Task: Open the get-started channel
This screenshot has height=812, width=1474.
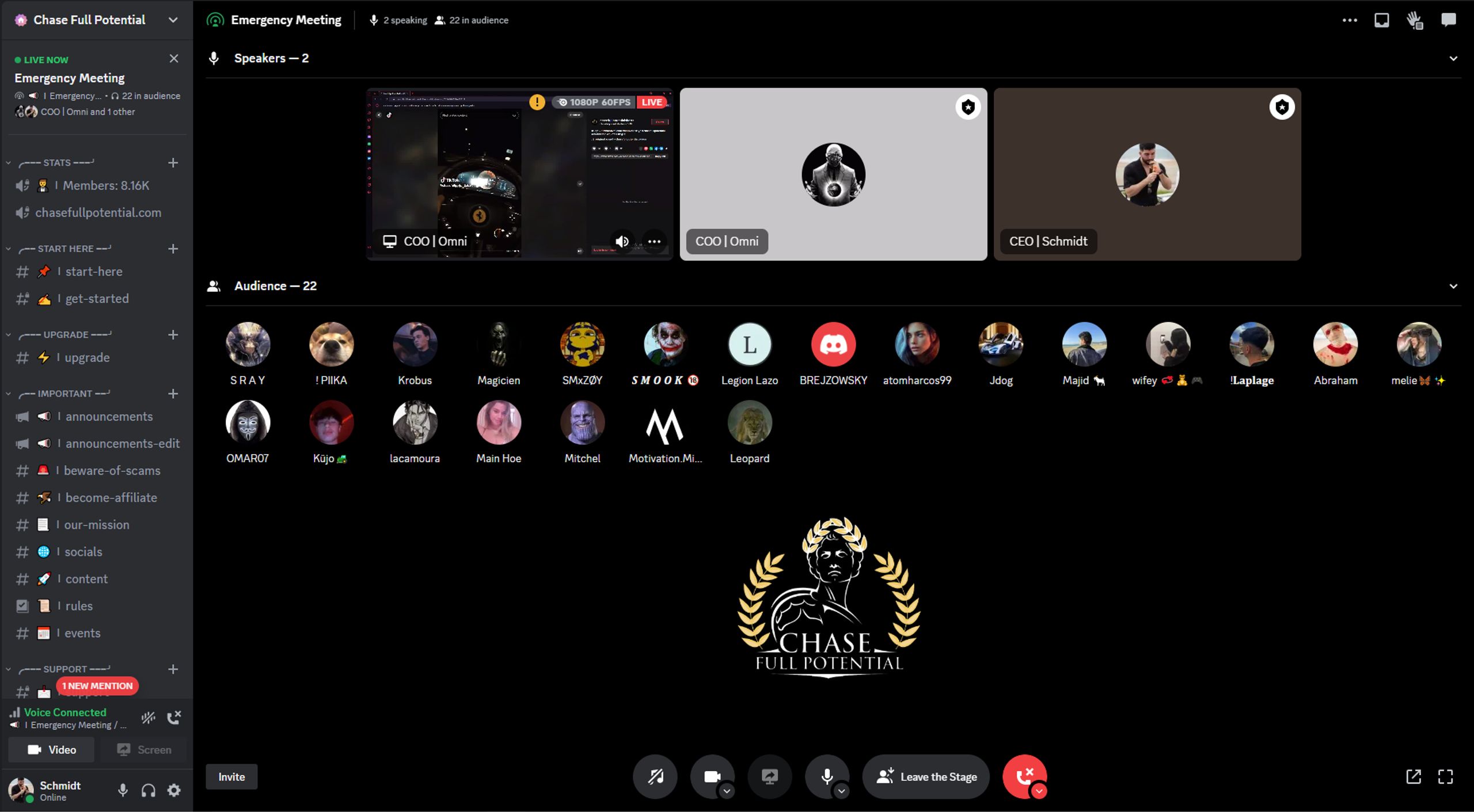Action: click(x=97, y=299)
